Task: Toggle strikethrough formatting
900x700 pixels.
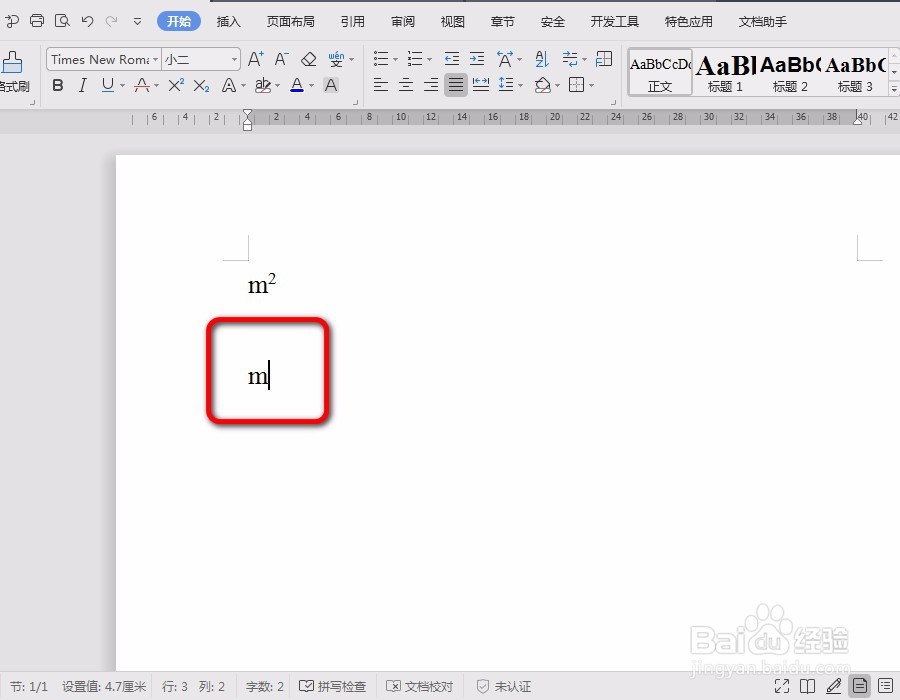Action: click(142, 85)
